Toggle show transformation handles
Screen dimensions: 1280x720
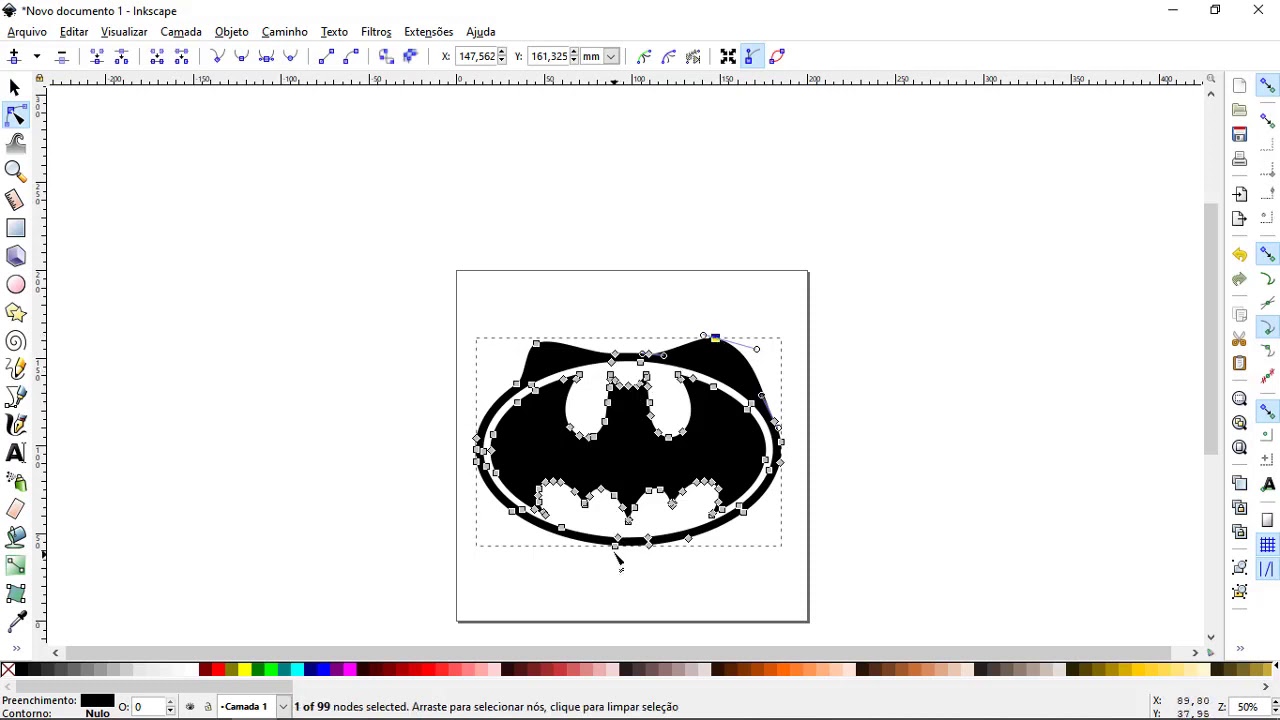pyautogui.click(x=728, y=56)
